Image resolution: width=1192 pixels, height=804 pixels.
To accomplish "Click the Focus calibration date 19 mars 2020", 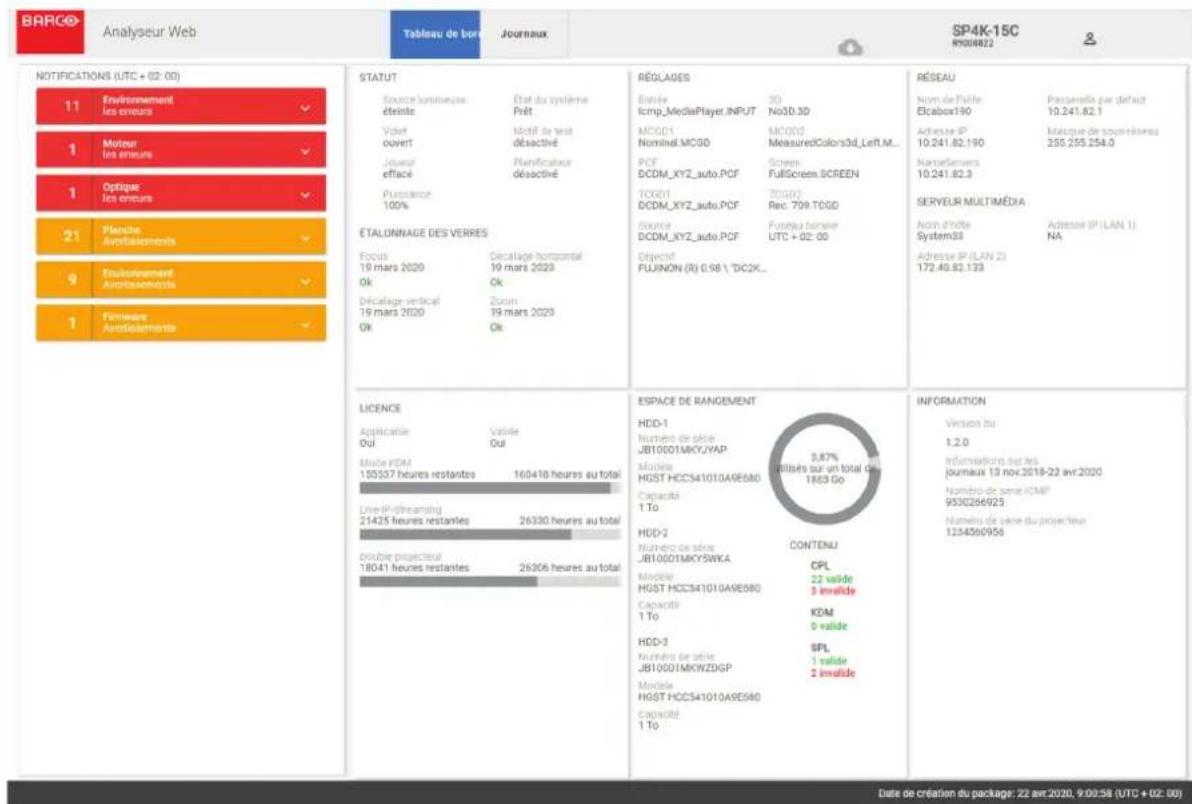I will [392, 267].
